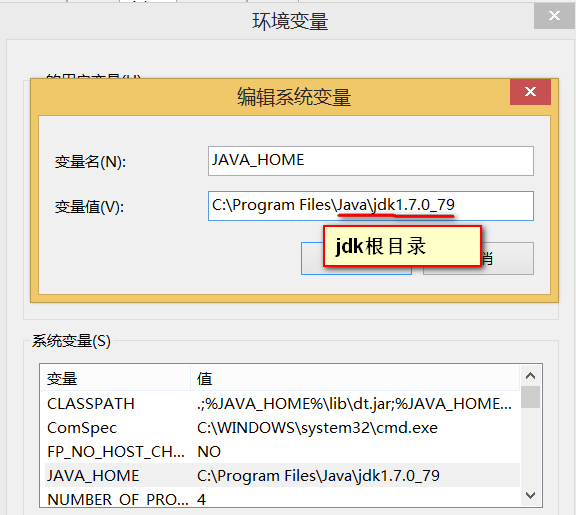
Task: Close the 环境变量 window
Action: coord(554,16)
